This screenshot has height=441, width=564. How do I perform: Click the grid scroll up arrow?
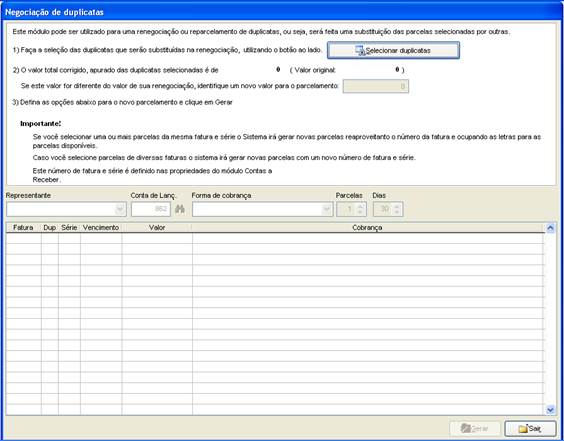(x=550, y=228)
